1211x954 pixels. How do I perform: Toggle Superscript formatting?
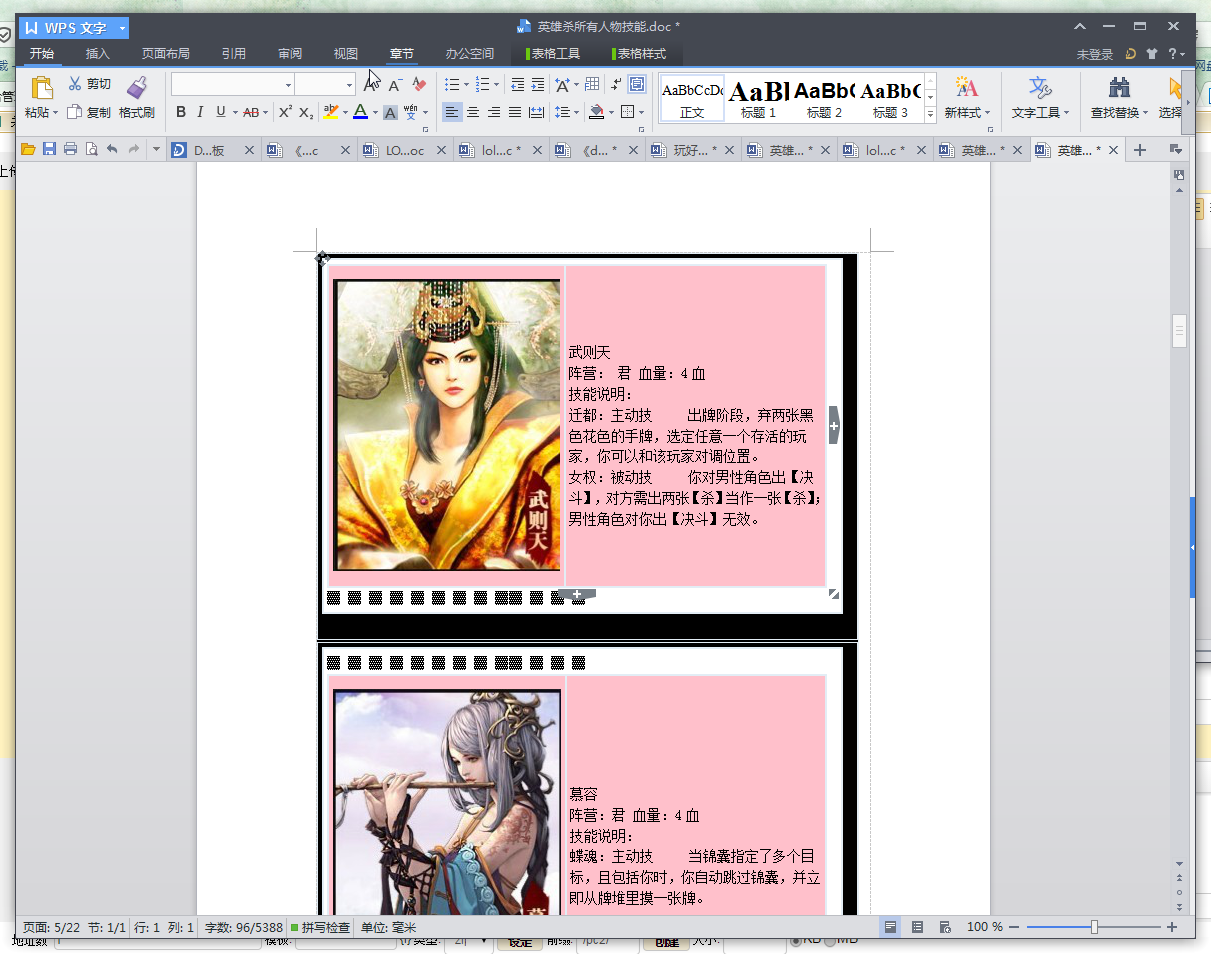click(x=285, y=112)
